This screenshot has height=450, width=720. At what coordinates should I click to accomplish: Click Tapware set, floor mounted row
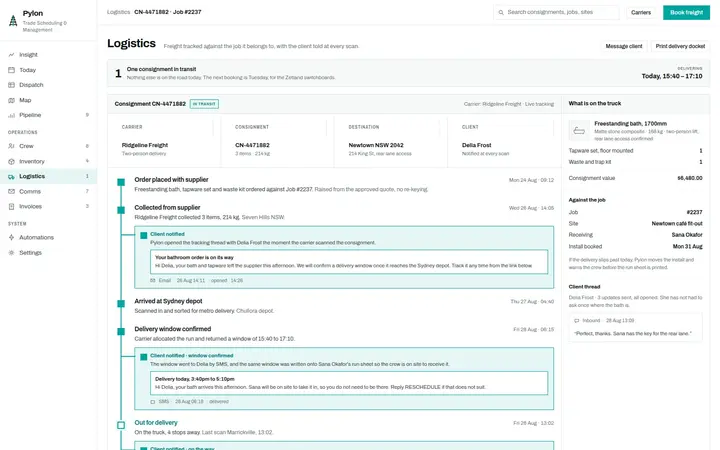tap(636, 151)
